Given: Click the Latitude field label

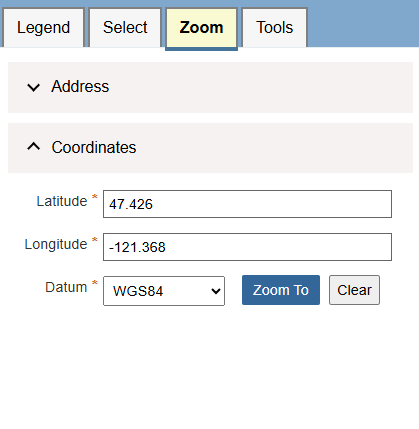Looking at the screenshot, I should click(62, 201).
